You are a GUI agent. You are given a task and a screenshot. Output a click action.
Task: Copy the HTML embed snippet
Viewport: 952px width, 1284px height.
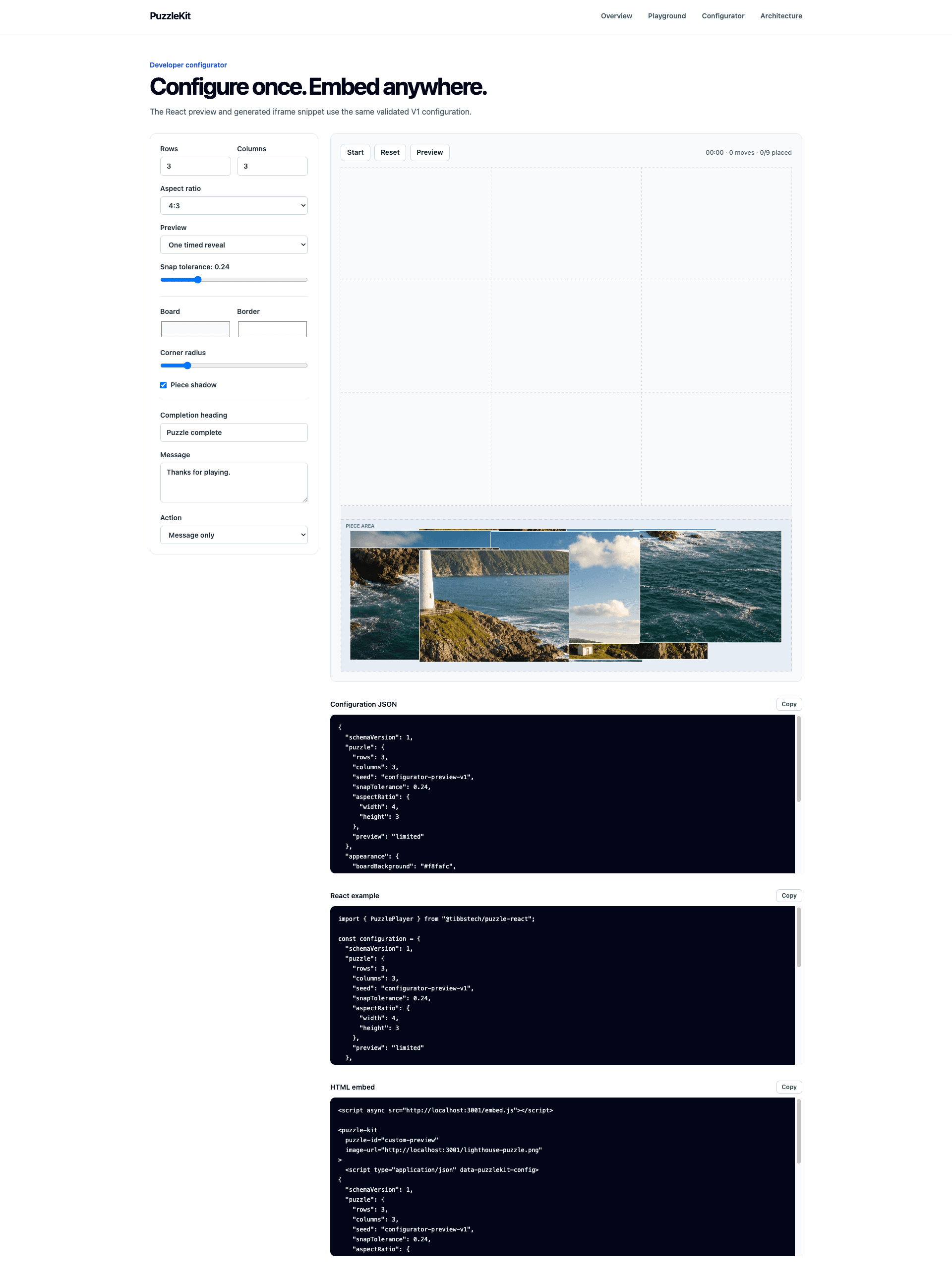pos(789,1087)
